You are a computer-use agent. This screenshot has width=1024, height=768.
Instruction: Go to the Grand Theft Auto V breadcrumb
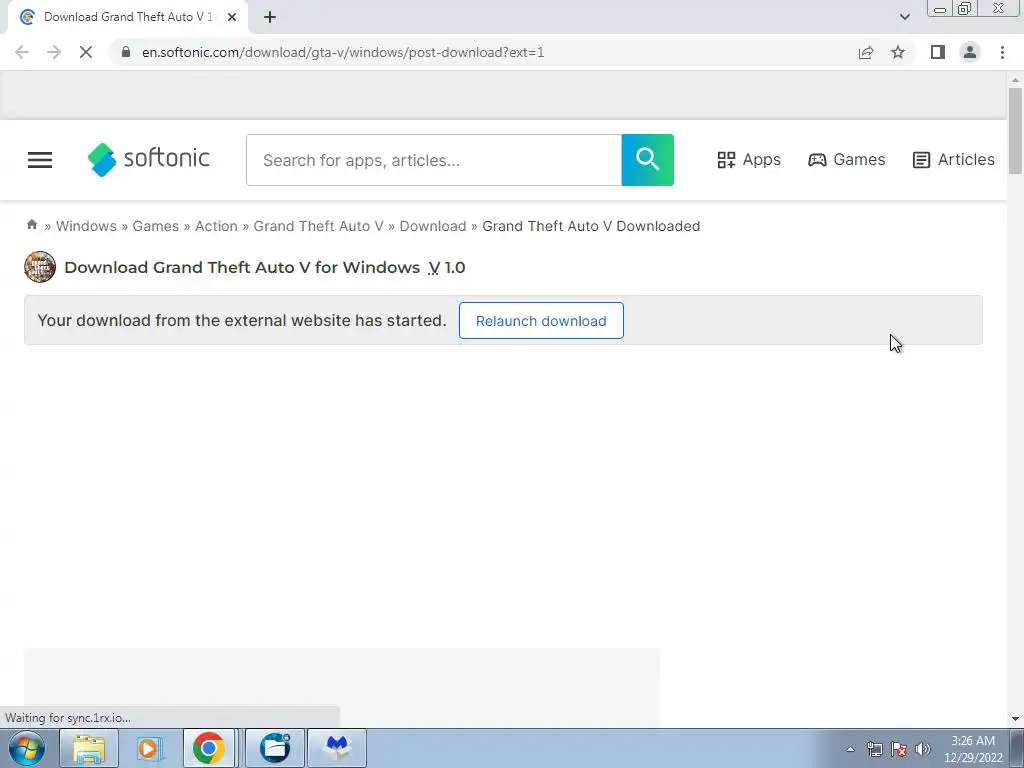(x=318, y=226)
